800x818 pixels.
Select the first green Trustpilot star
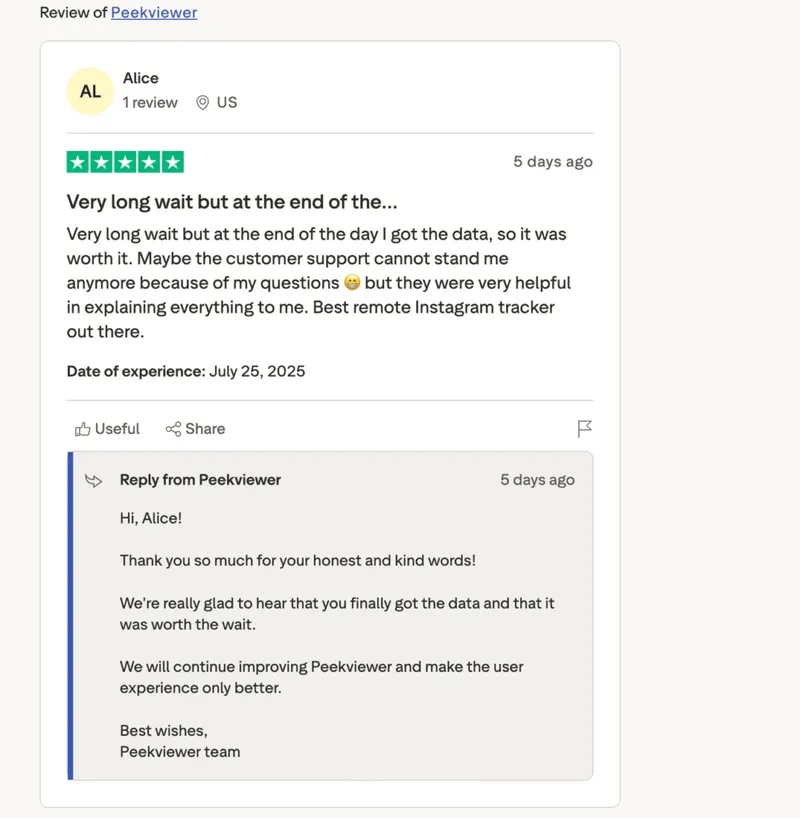(x=78, y=160)
